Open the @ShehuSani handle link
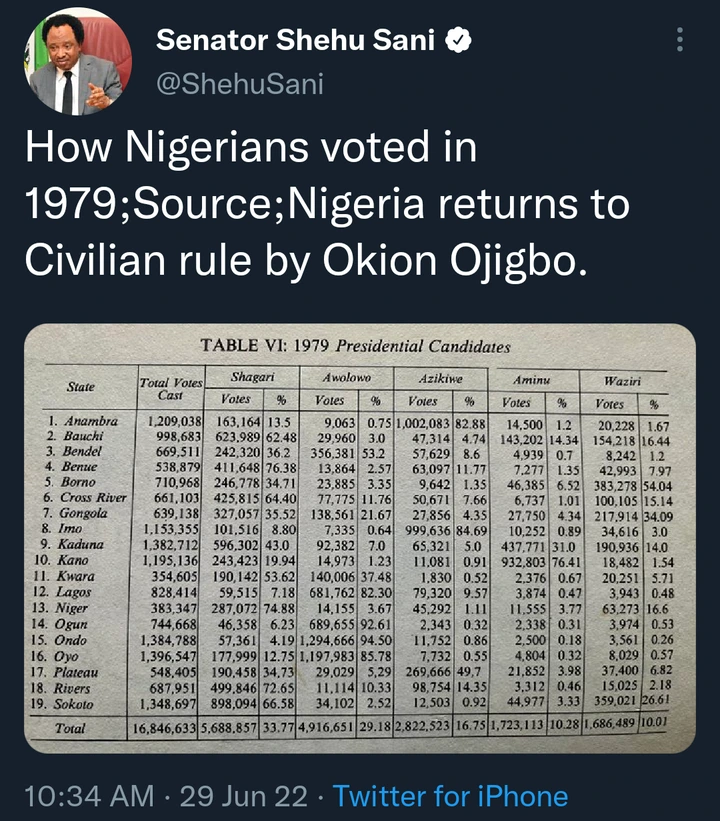Viewport: 720px width, 821px height. pyautogui.click(x=240, y=84)
